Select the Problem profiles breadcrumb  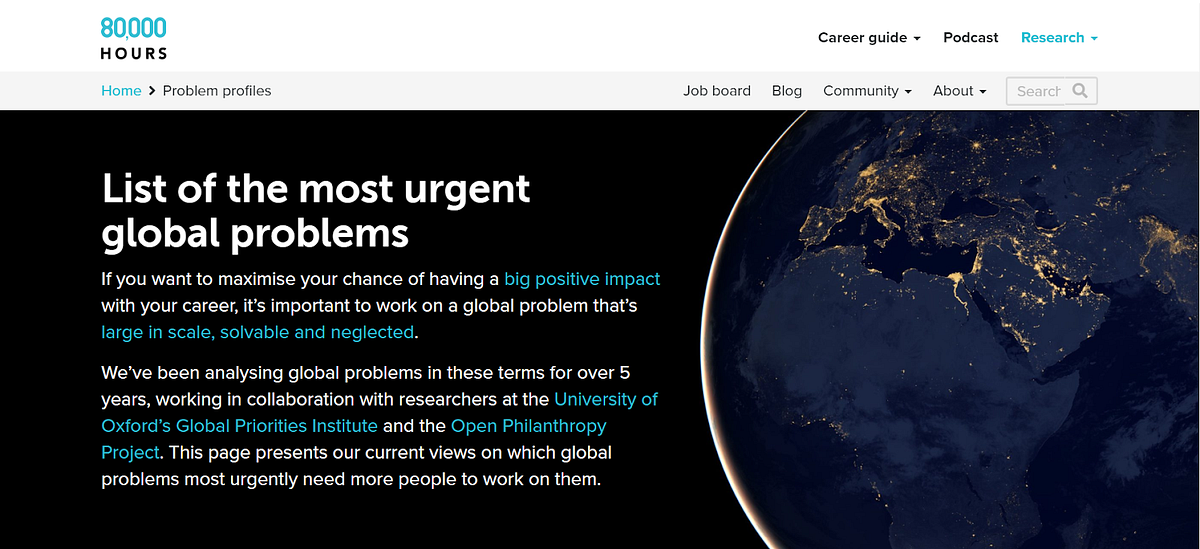(x=217, y=90)
